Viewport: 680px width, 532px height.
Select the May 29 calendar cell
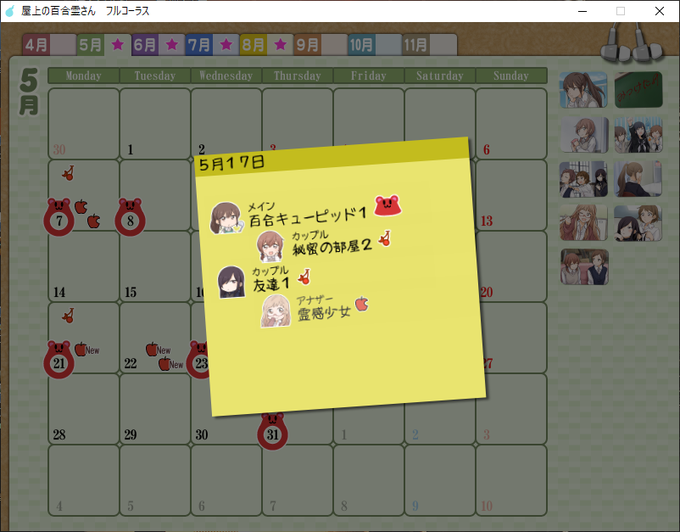[x=155, y=408]
